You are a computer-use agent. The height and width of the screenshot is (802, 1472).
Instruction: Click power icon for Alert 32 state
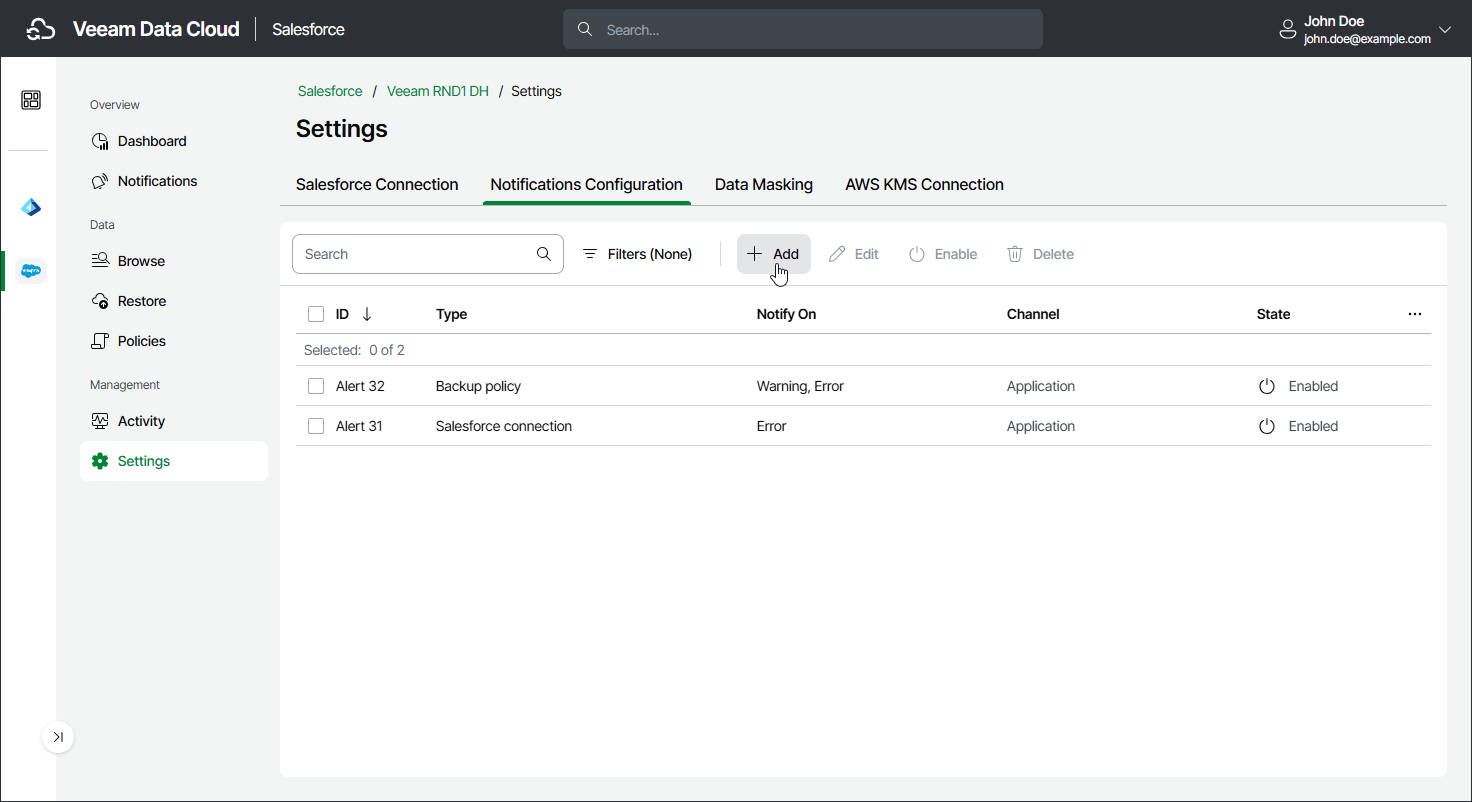click(1267, 386)
